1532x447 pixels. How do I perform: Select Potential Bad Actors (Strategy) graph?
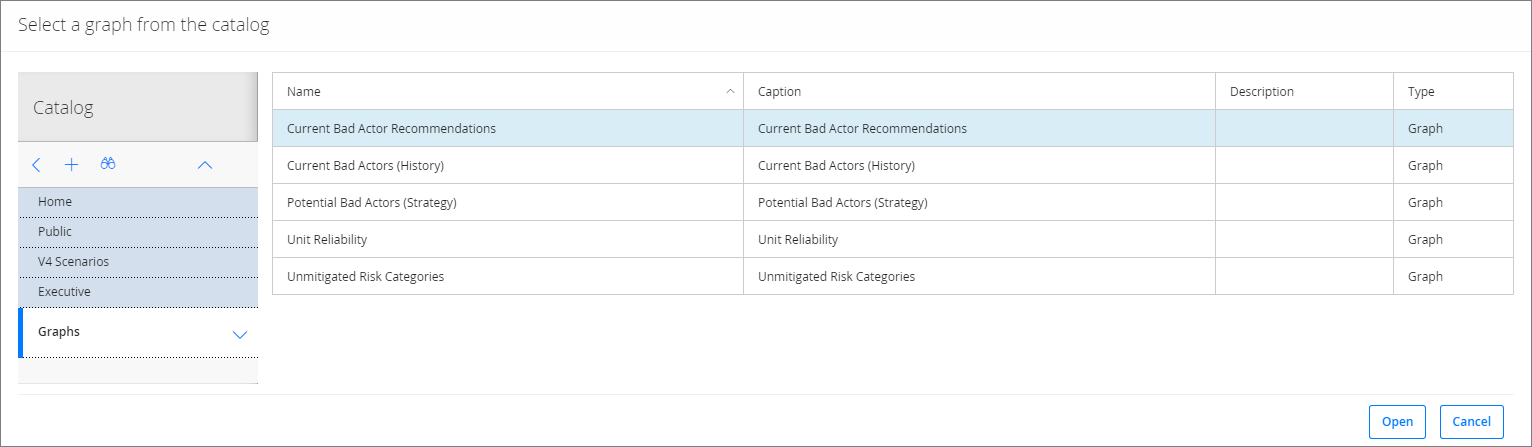[892, 202]
